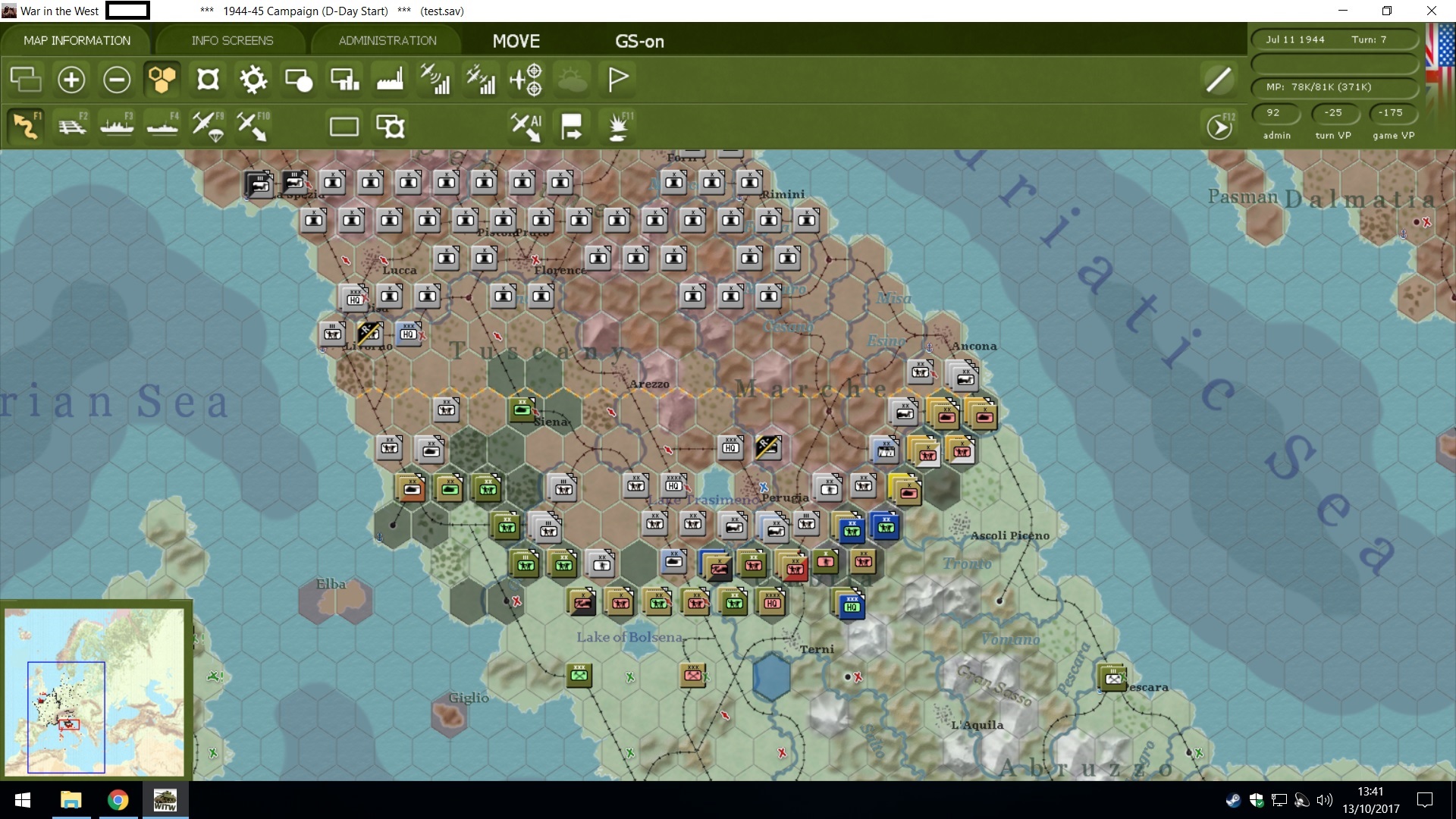
Task: Toggle the factory display icon
Action: [390, 79]
